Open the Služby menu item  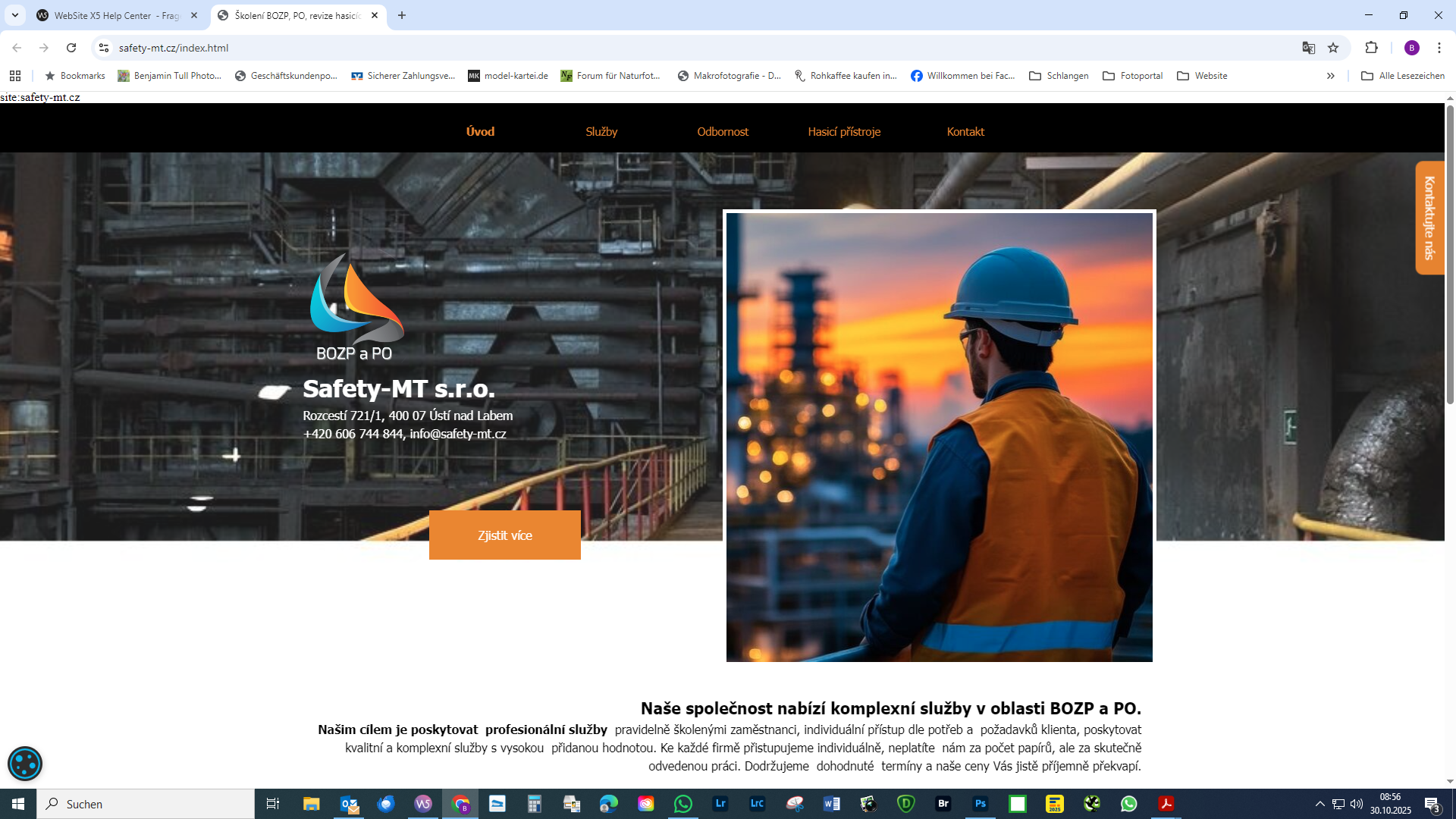[x=601, y=131]
